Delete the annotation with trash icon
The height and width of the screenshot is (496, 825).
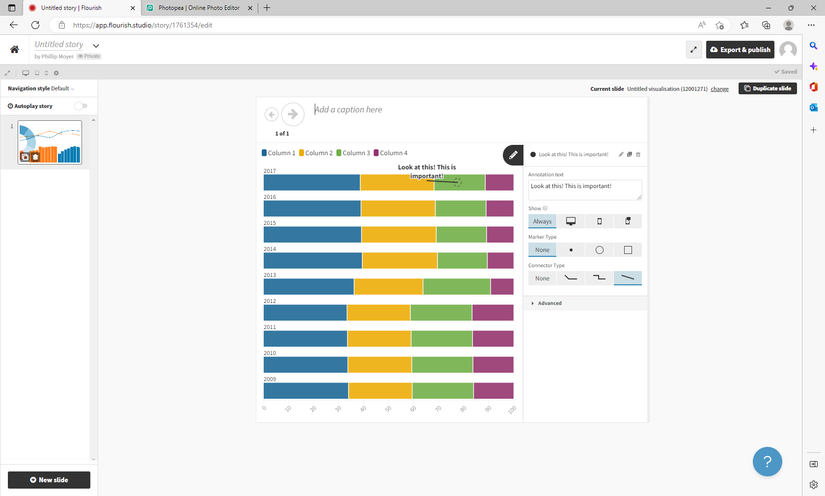[638, 154]
